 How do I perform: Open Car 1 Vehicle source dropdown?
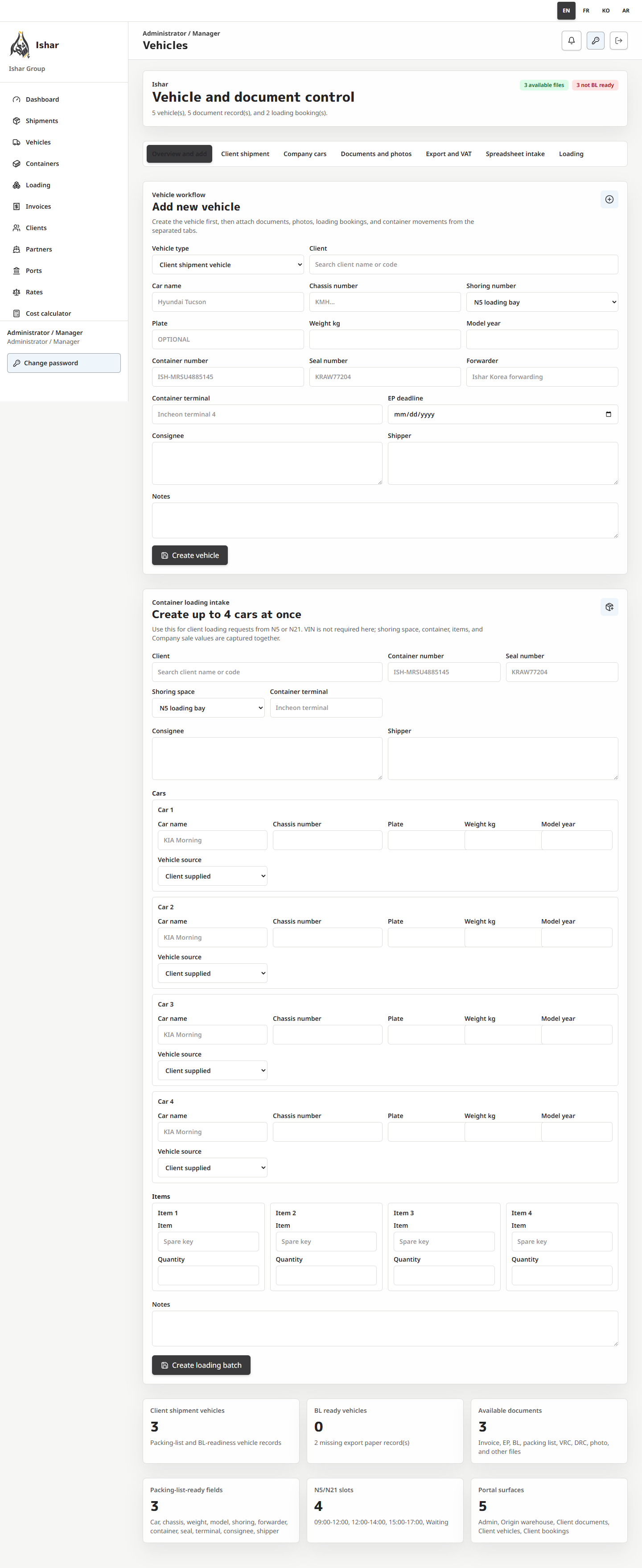(x=212, y=876)
